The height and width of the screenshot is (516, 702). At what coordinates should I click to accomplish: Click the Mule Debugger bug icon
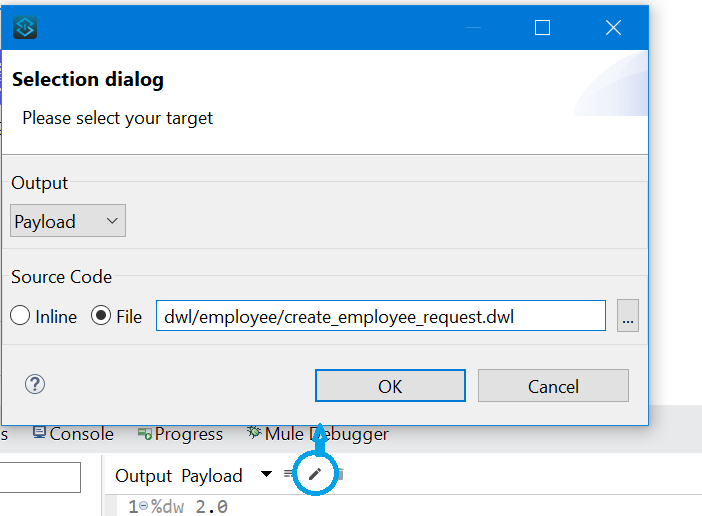pos(254,432)
